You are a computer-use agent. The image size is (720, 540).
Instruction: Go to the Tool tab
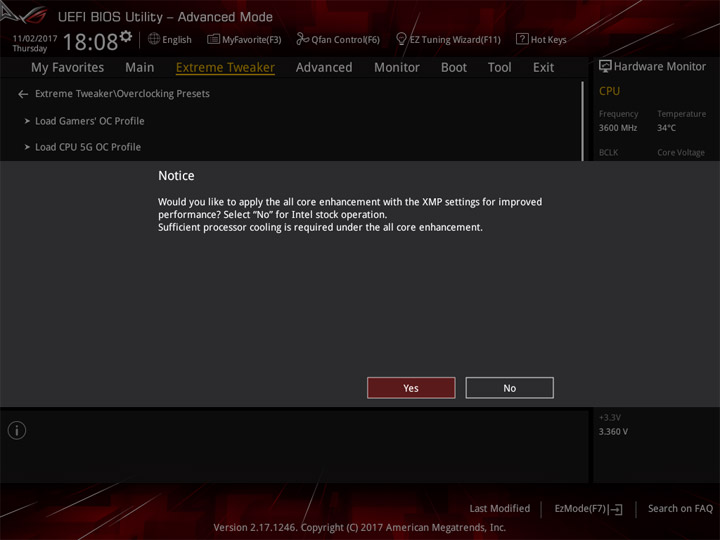(500, 68)
